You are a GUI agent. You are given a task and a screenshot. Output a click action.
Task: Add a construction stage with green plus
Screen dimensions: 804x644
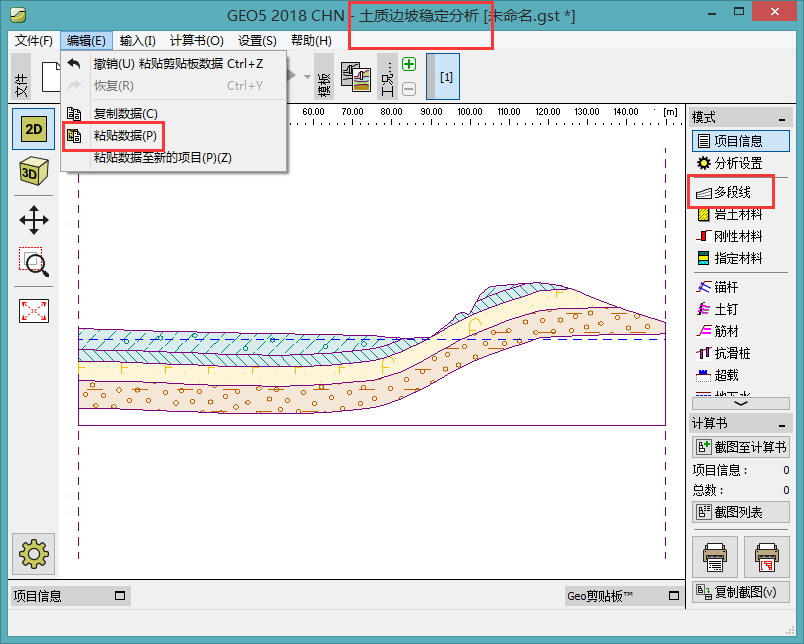click(409, 65)
